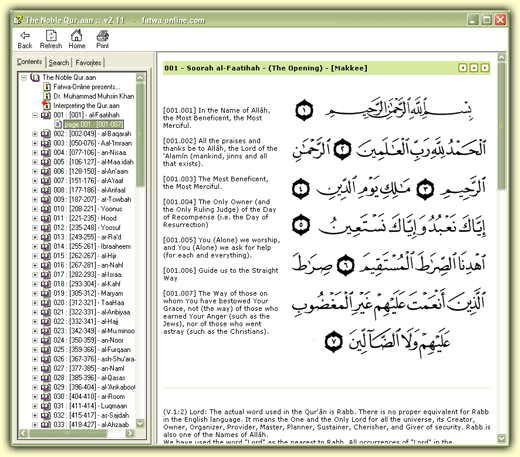Select 022 al-Hajj in contents tree
This screenshot has height=457, width=520.
(86, 322)
